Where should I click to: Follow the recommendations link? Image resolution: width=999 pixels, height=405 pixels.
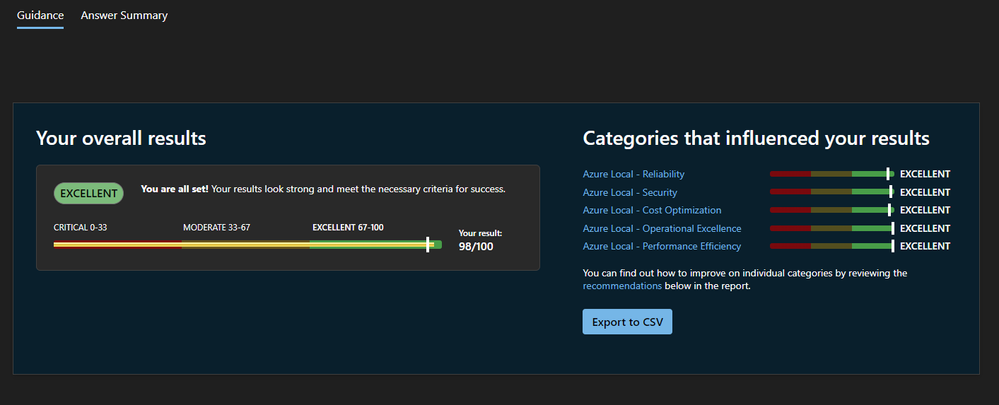pyautogui.click(x=622, y=286)
